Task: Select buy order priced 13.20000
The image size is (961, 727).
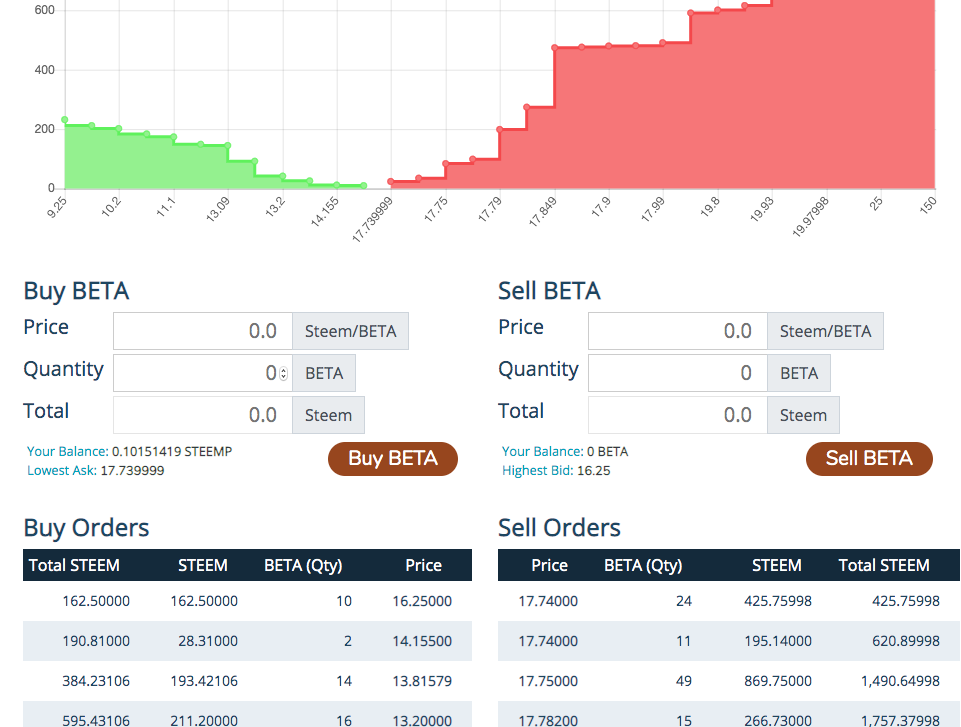Action: (x=248, y=715)
